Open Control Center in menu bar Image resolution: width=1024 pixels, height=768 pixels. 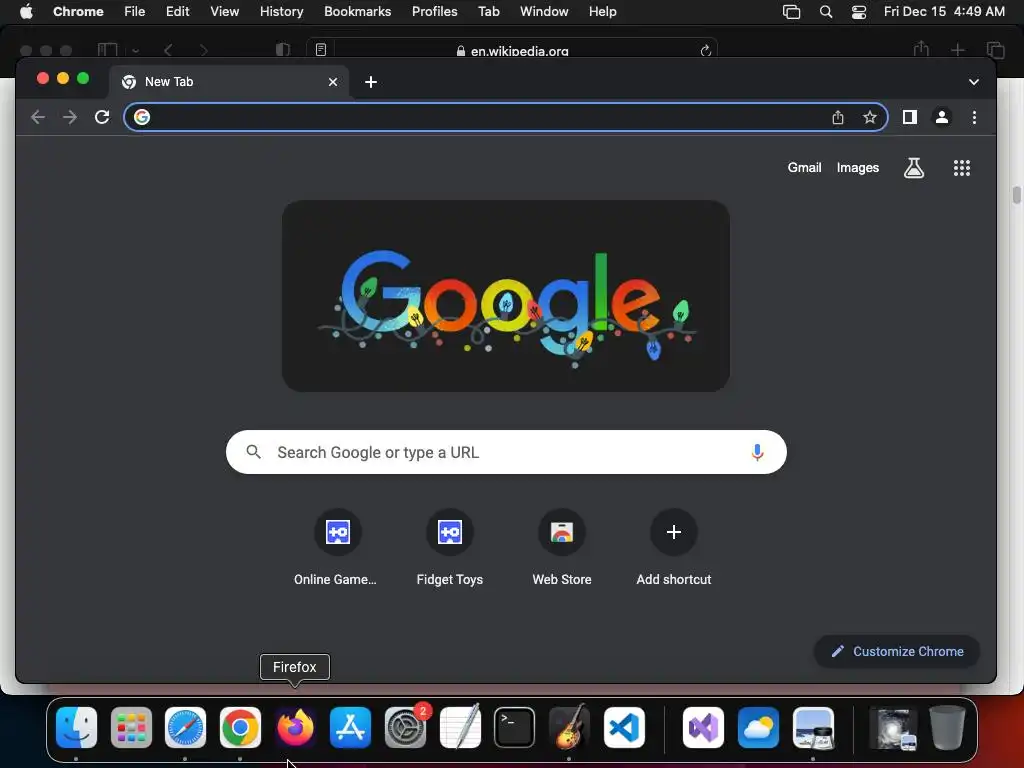[x=859, y=11]
